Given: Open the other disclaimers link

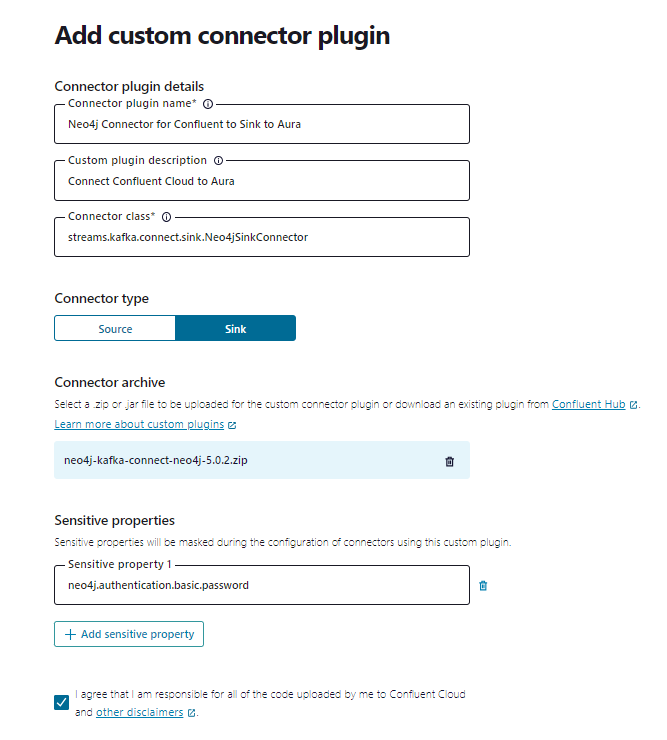Looking at the screenshot, I should [139, 712].
